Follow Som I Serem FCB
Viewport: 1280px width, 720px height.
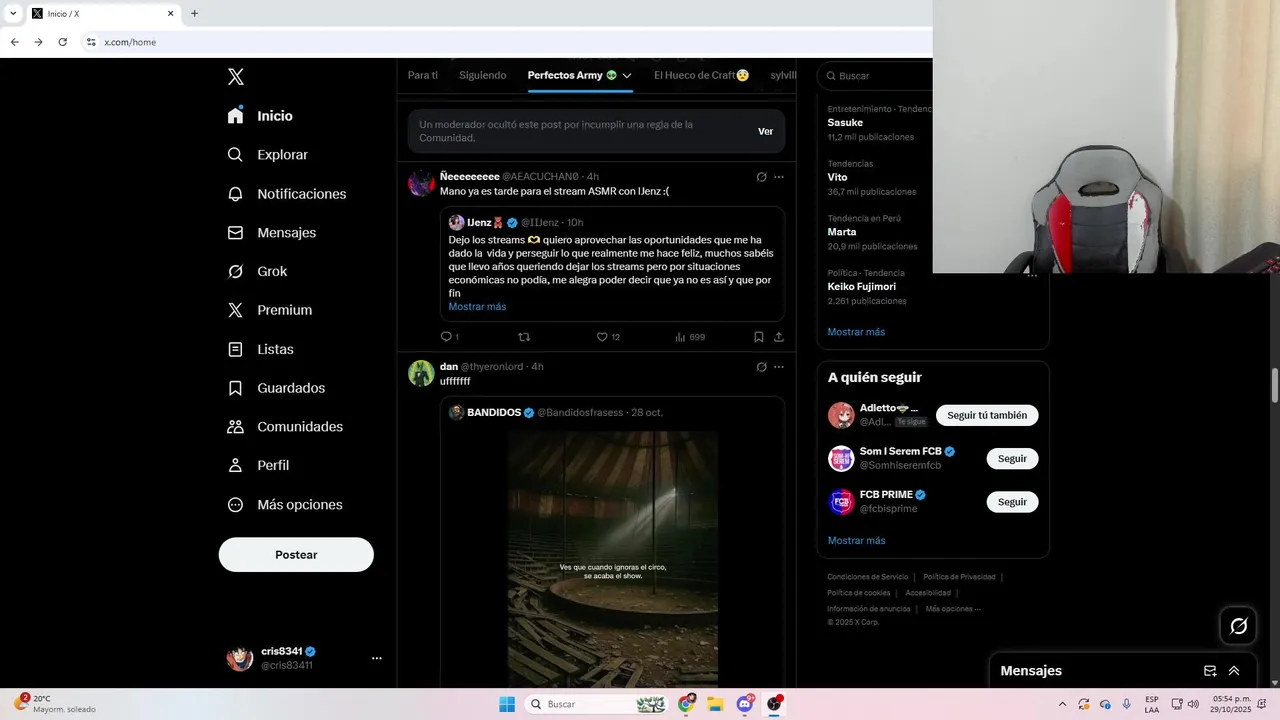[1012, 459]
